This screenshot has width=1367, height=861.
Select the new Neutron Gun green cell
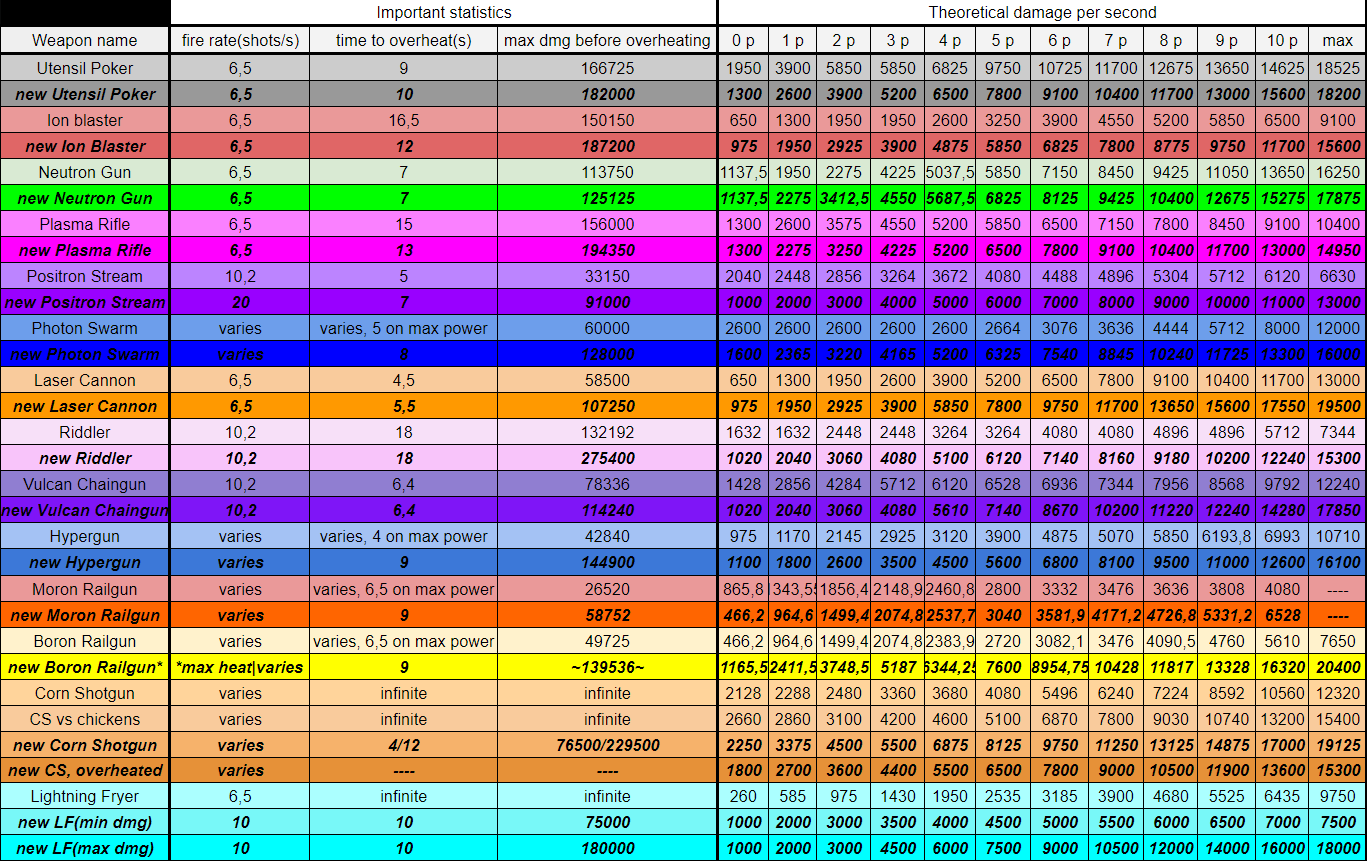pyautogui.click(x=85, y=198)
